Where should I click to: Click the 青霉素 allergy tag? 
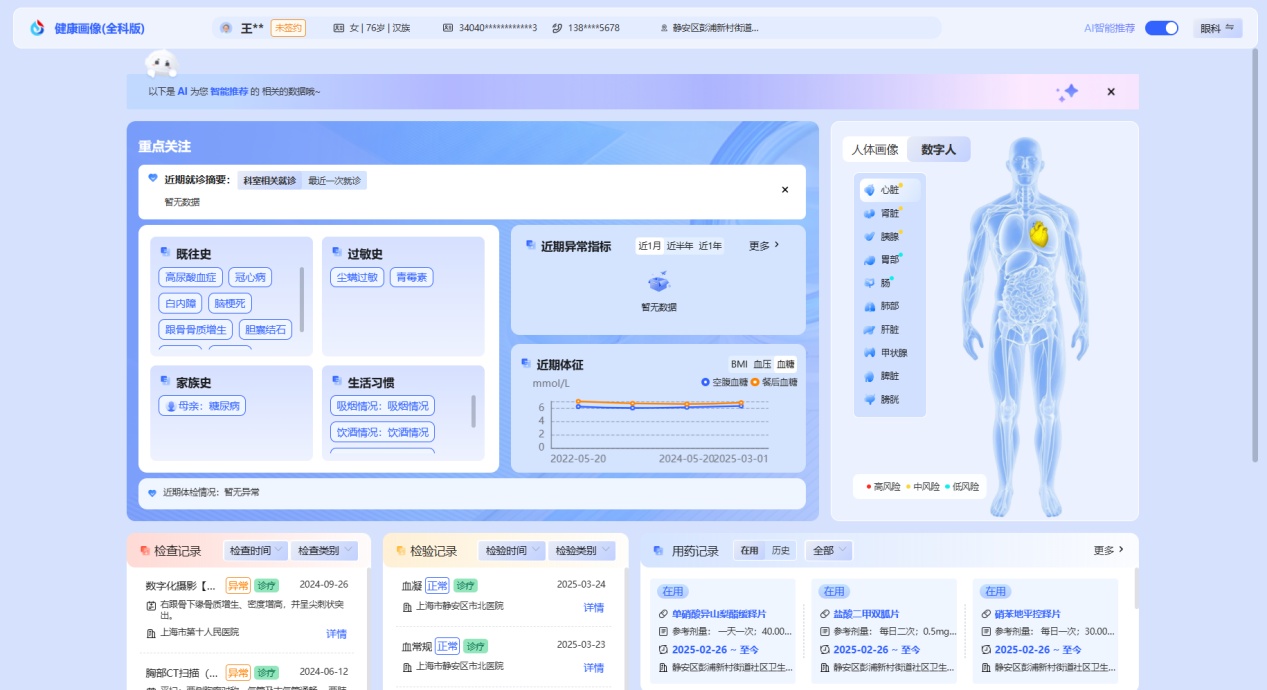point(411,277)
